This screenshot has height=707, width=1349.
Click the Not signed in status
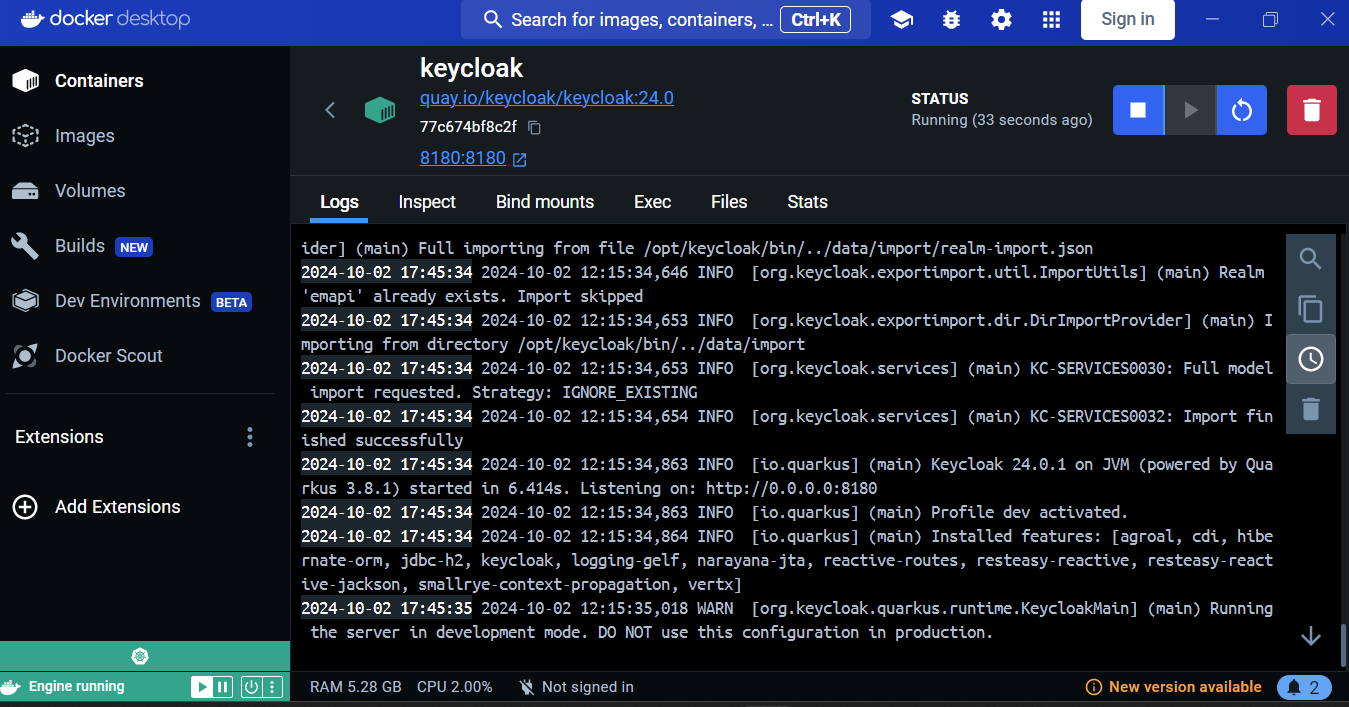(x=576, y=687)
